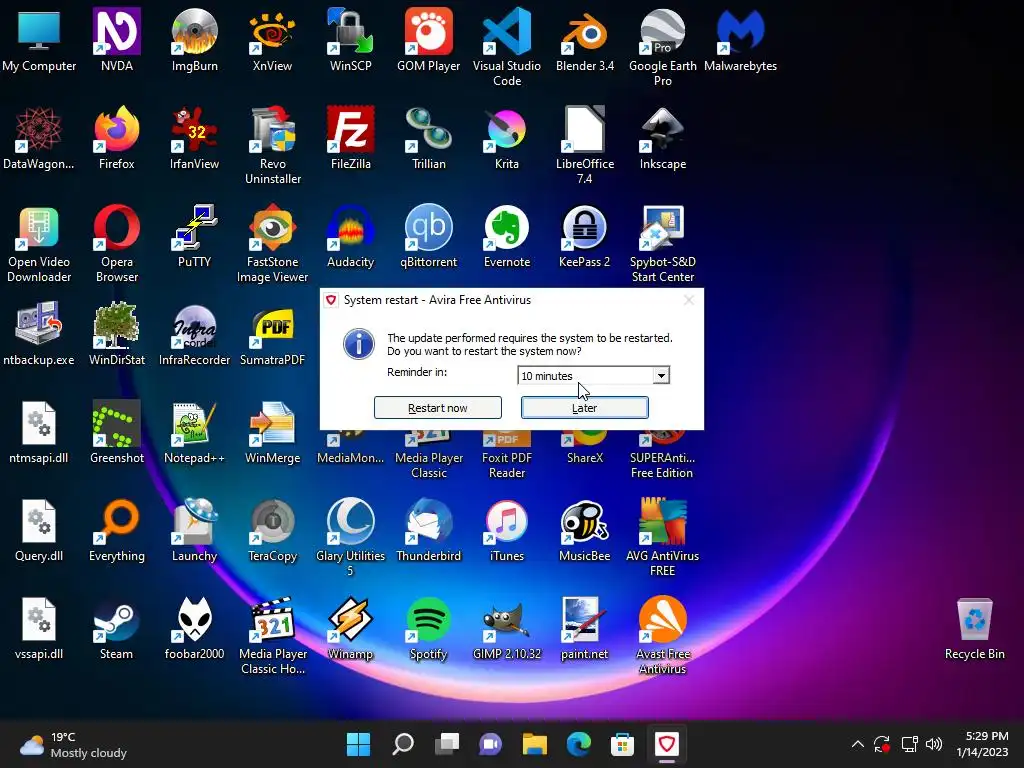Close the Avira System restart dialog
This screenshot has height=768, width=1024.
[689, 300]
